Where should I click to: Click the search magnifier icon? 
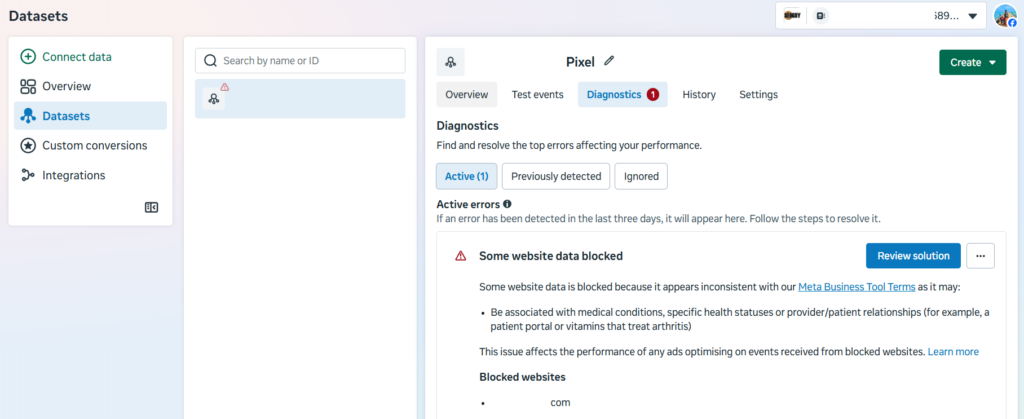(210, 61)
